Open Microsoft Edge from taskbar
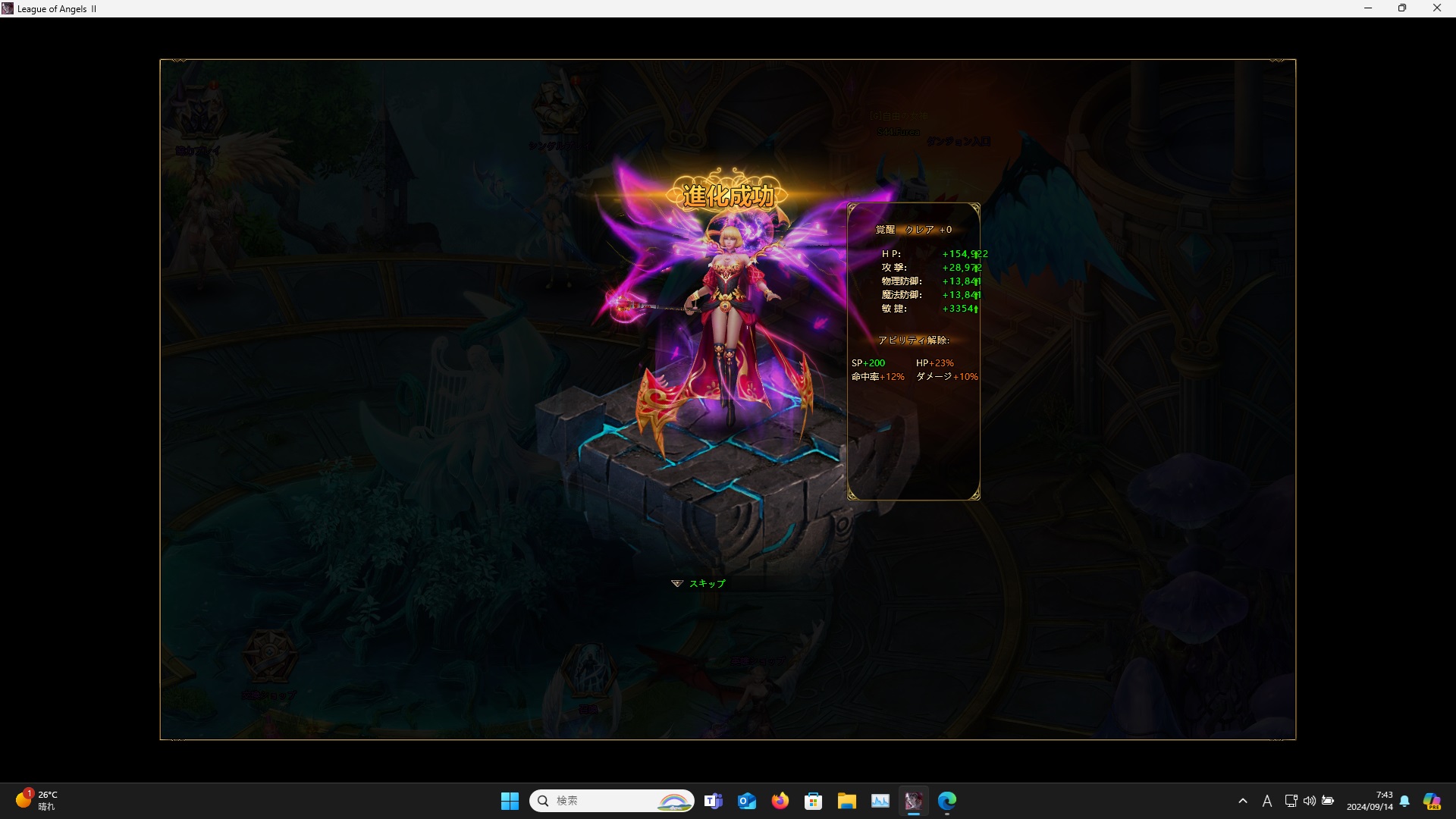This screenshot has height=819, width=1456. 947,801
